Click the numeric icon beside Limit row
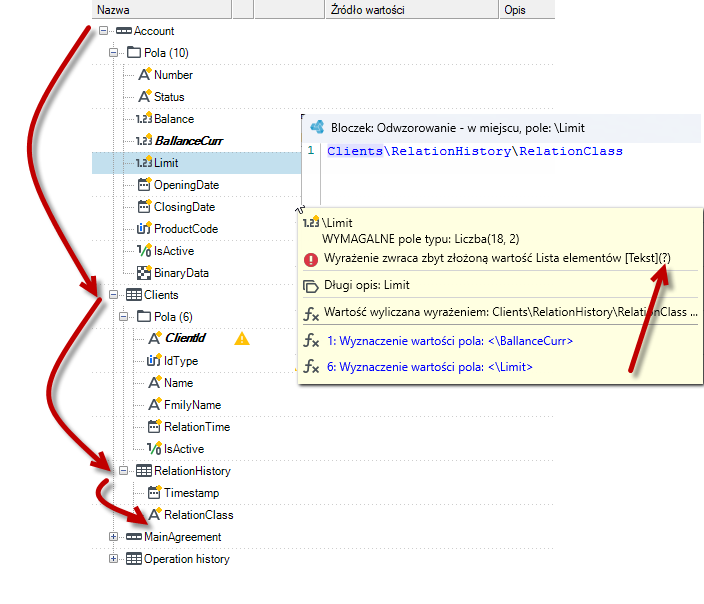 (144, 163)
